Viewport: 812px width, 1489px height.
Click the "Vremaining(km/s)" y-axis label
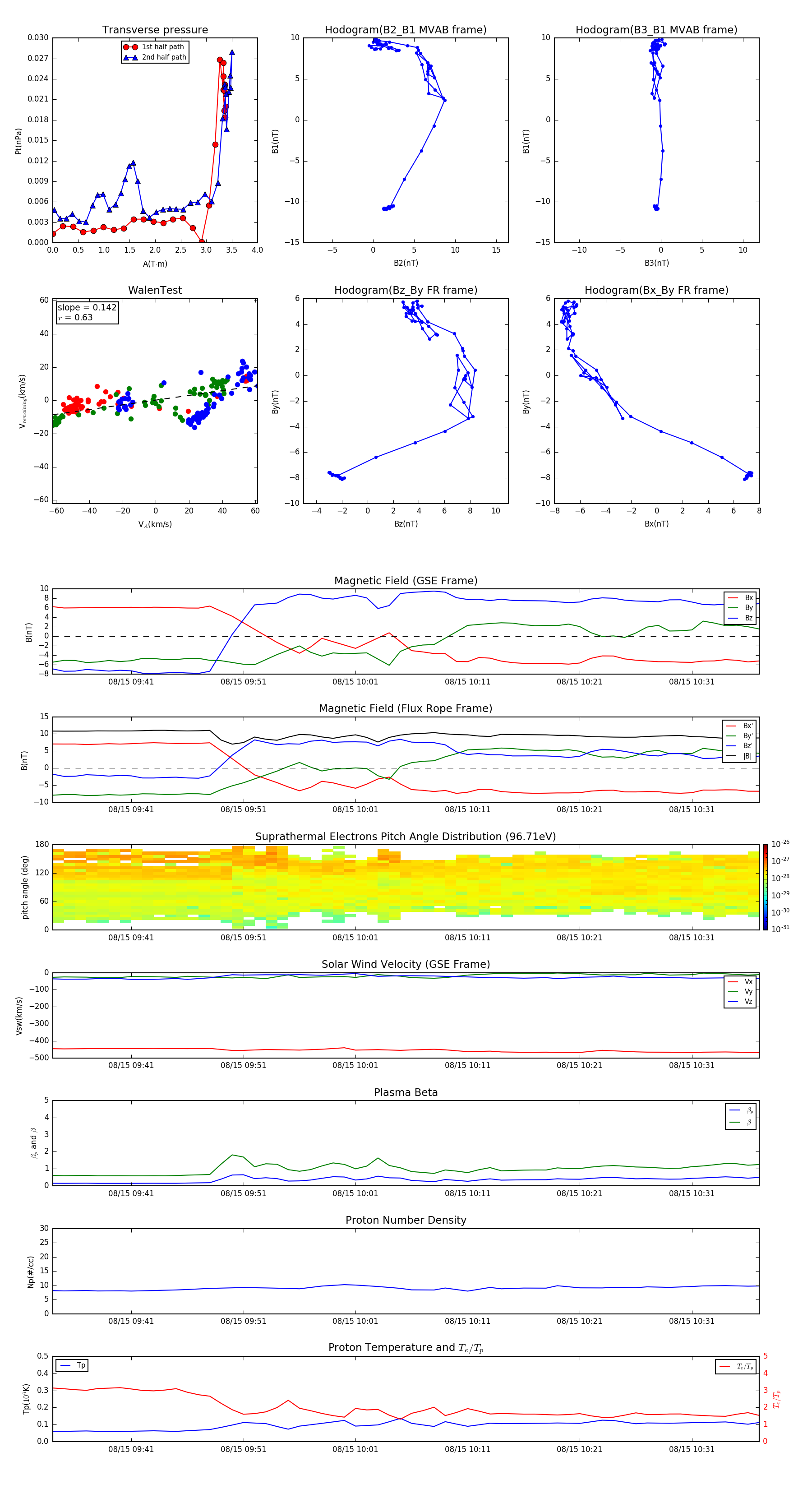click(x=23, y=401)
